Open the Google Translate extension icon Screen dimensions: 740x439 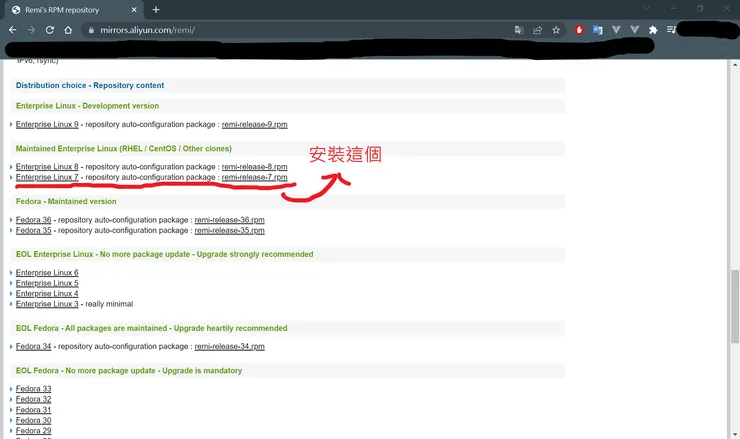[597, 30]
